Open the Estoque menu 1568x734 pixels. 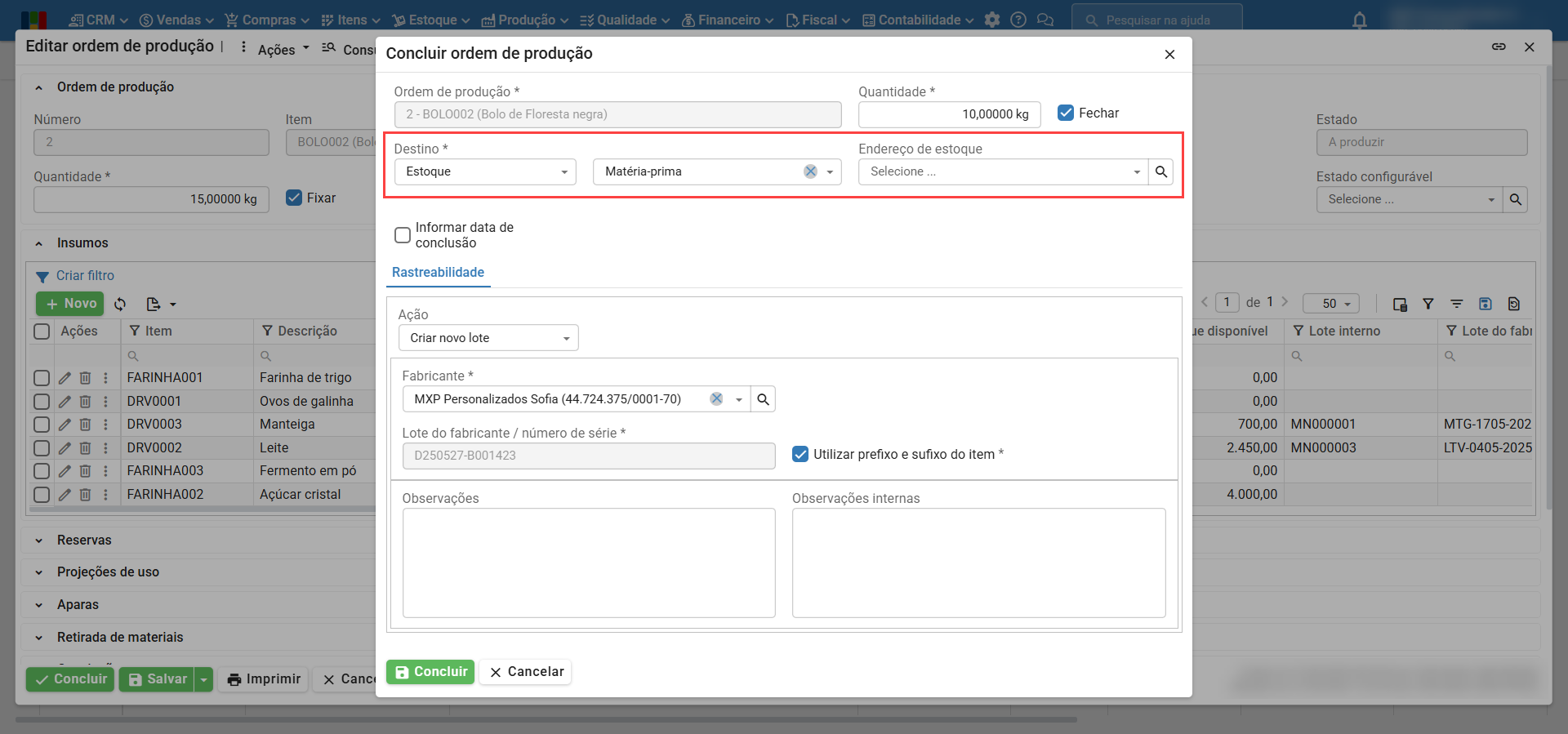click(x=430, y=20)
